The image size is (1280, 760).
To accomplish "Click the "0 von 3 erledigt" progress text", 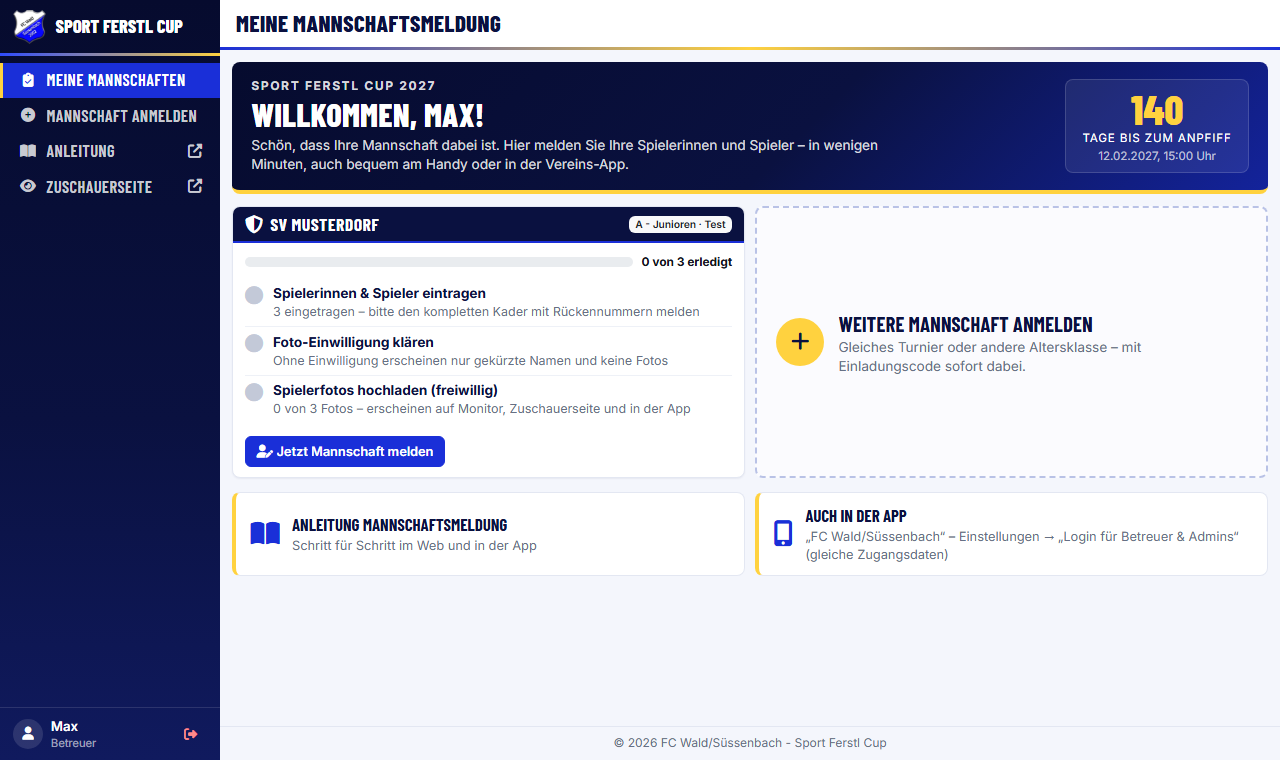I will click(687, 262).
